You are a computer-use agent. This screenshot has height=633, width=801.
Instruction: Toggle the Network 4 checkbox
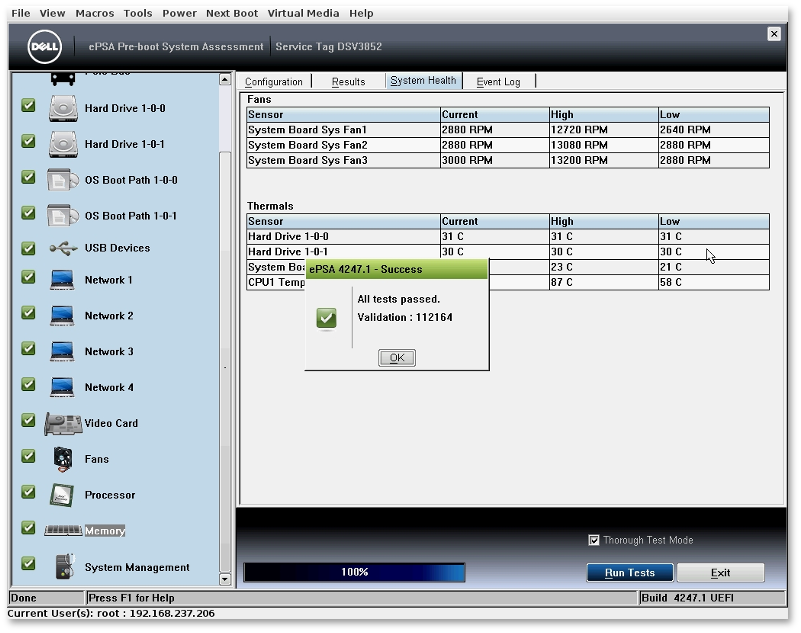pos(29,385)
